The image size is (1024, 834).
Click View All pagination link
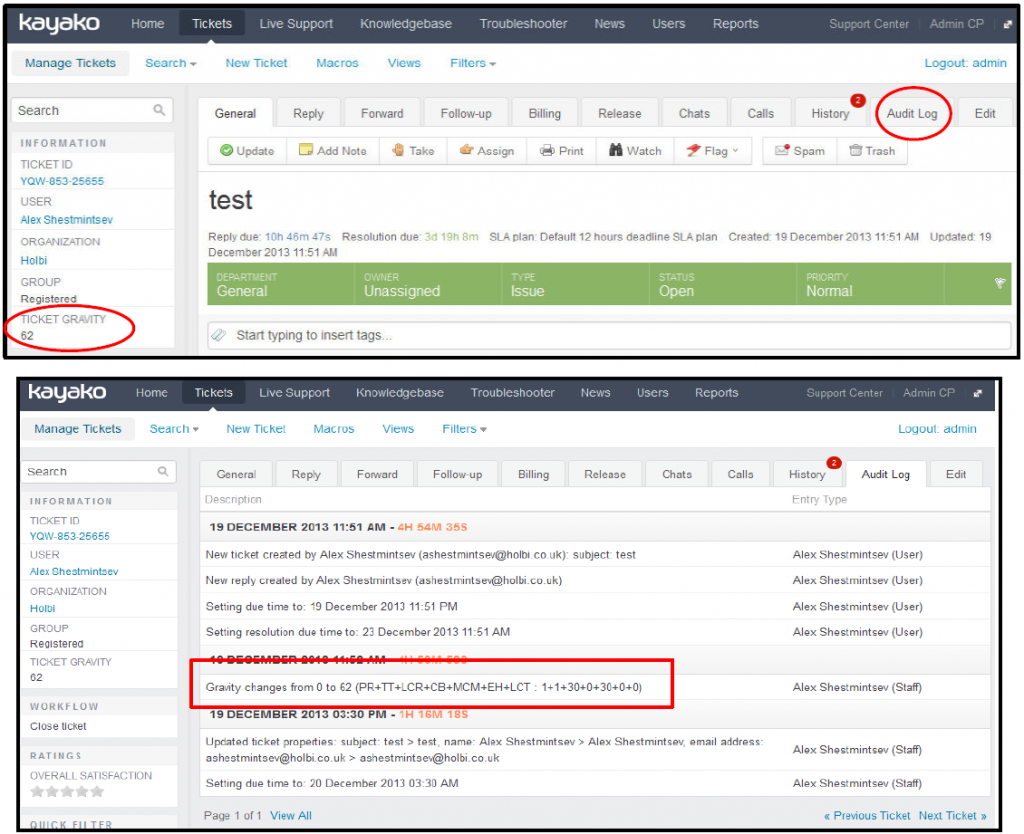(x=291, y=816)
